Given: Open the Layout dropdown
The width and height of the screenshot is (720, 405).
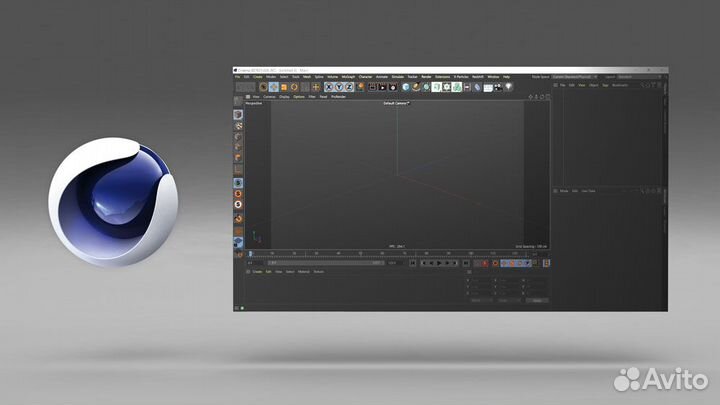Looking at the screenshot, I should tap(638, 77).
